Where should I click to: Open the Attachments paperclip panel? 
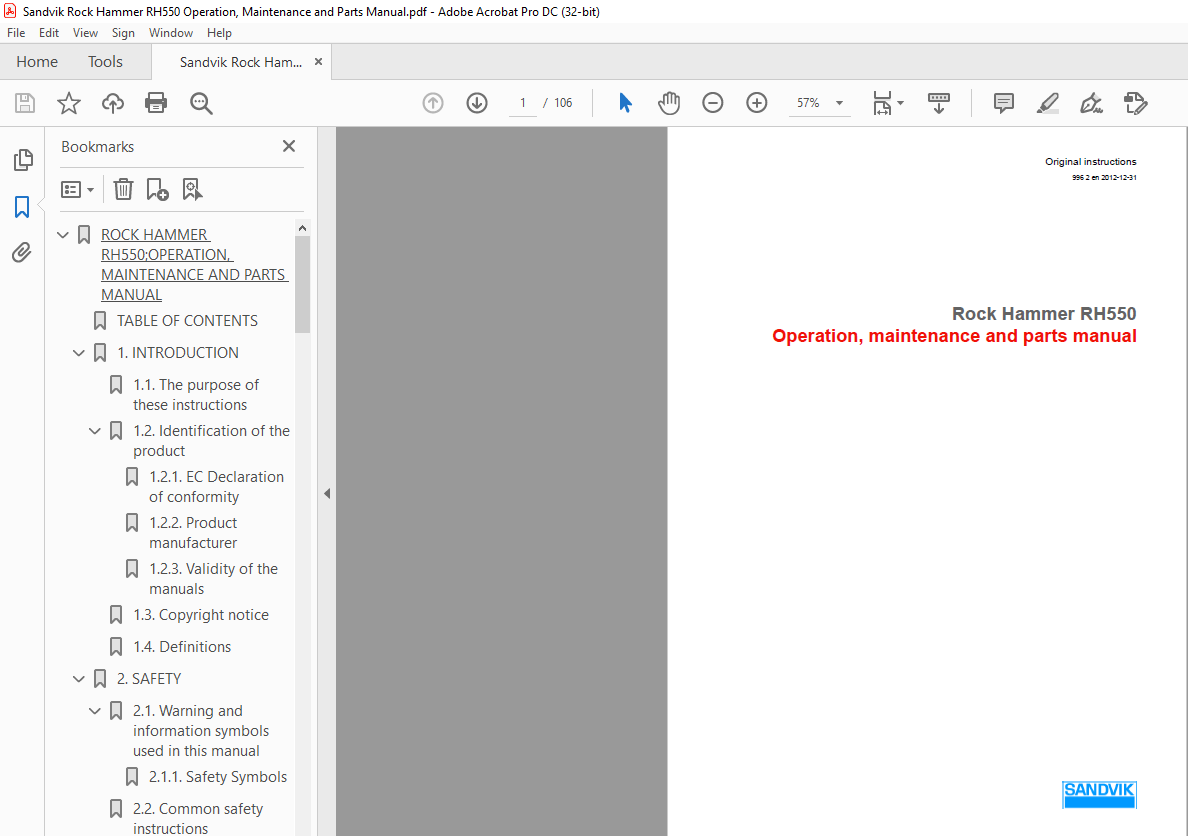(22, 252)
